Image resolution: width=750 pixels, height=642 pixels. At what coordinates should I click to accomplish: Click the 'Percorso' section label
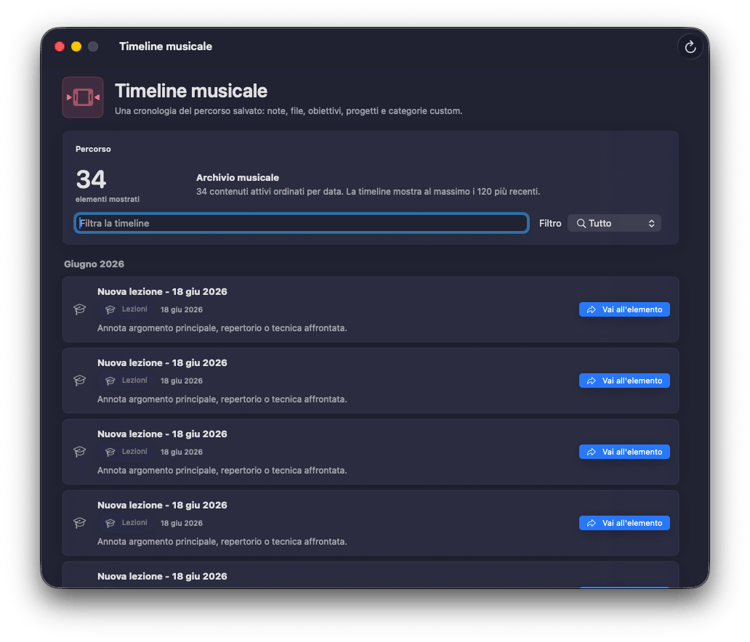[x=93, y=149]
